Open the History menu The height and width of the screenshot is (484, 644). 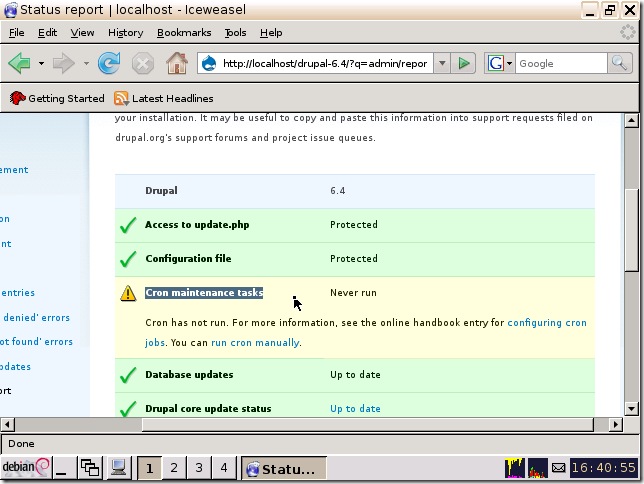(x=126, y=32)
